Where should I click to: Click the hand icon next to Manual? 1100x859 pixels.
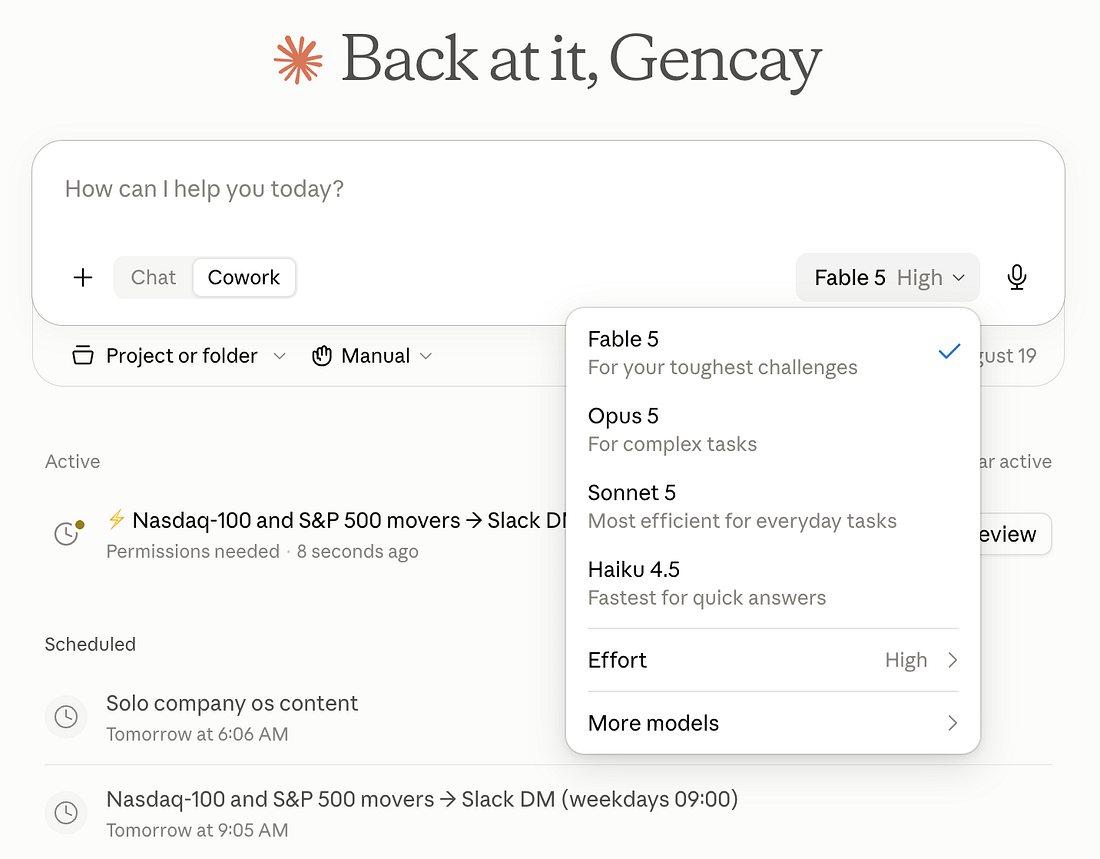(322, 356)
